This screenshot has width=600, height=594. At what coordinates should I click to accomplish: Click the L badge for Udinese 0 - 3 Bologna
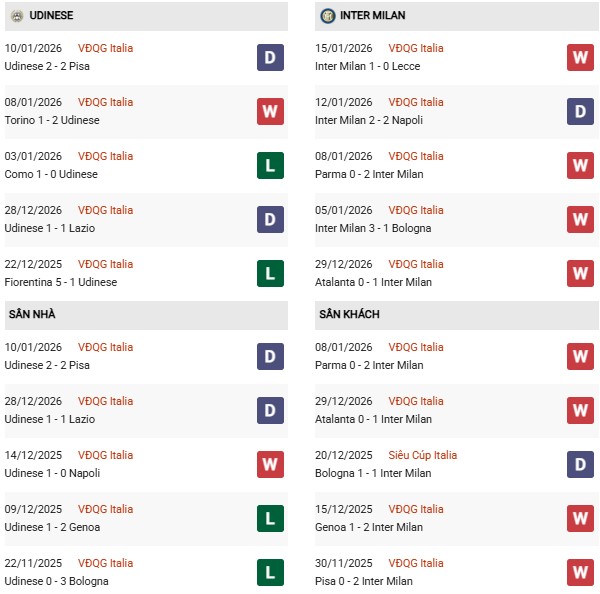(270, 572)
